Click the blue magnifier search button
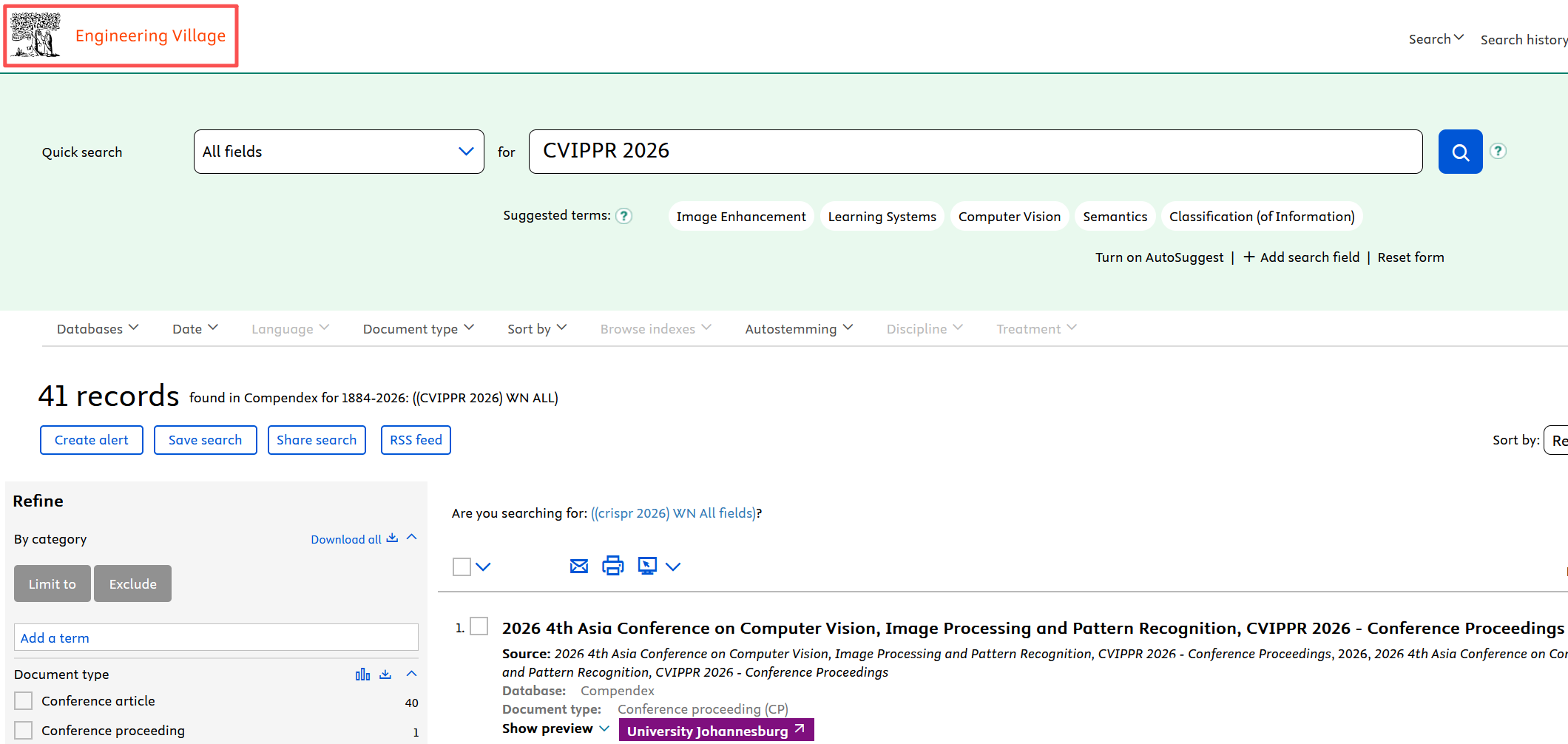The image size is (1568, 744). point(1460,152)
